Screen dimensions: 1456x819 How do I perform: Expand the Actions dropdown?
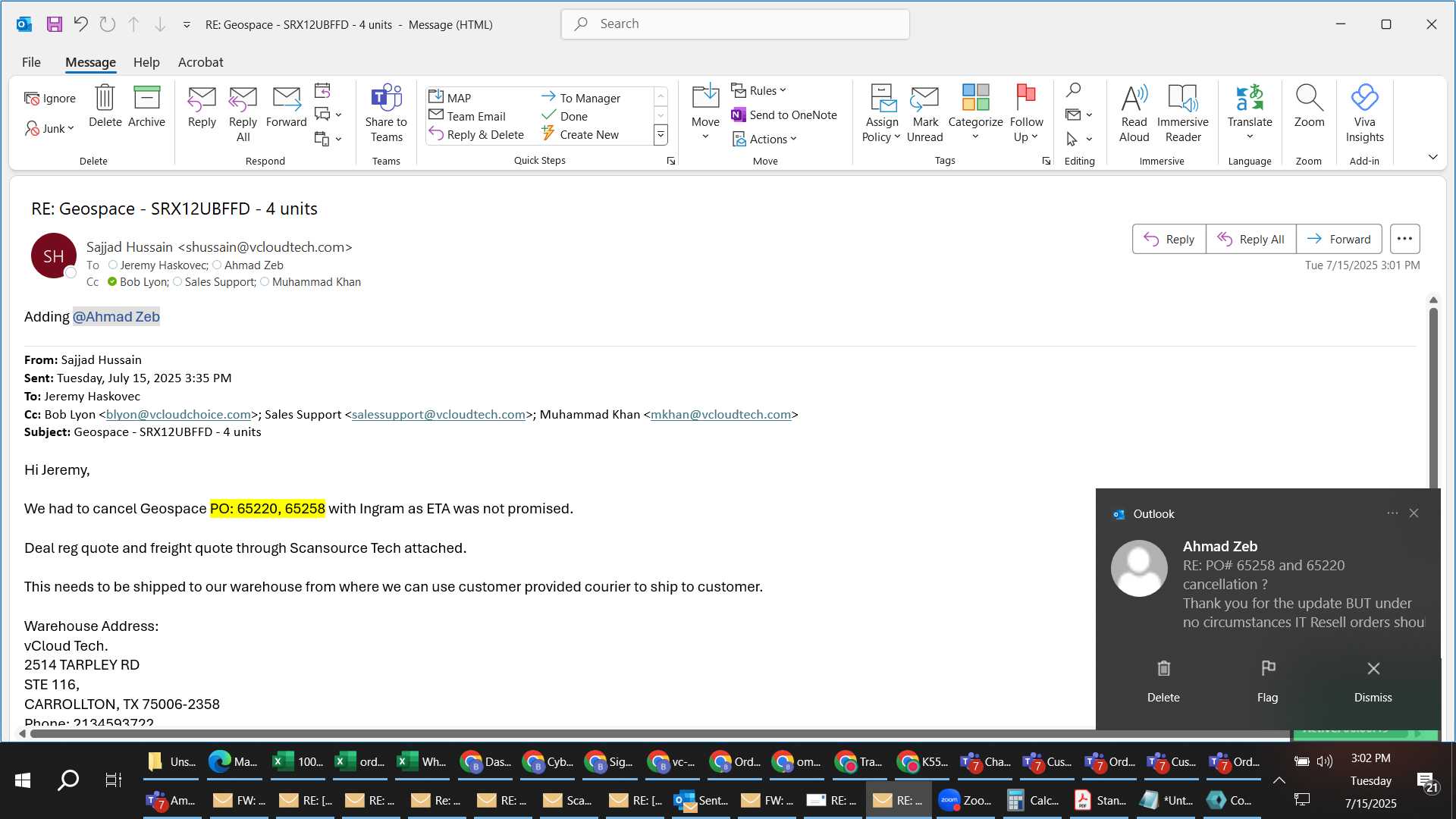coord(764,139)
